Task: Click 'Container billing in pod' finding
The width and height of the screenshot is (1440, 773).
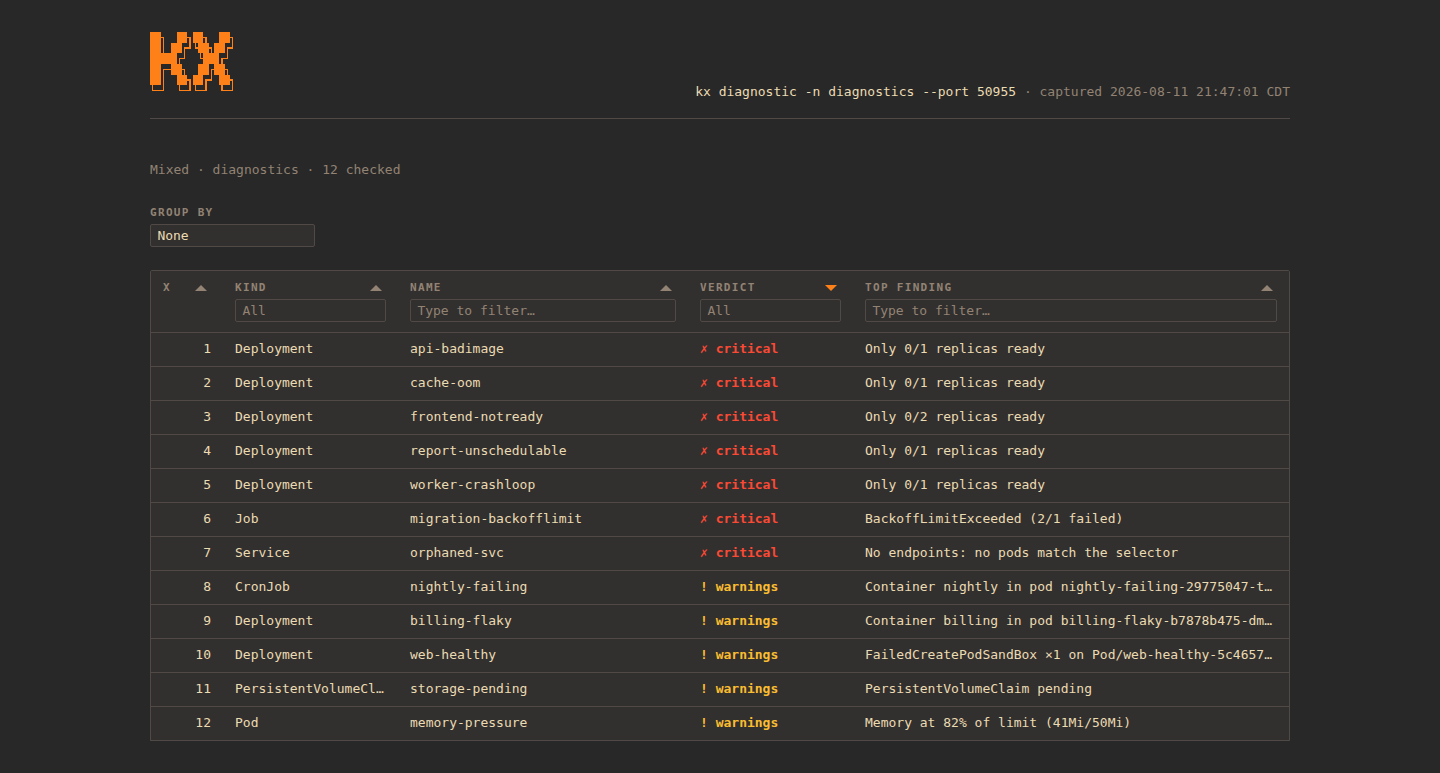Action: click(x=1069, y=621)
